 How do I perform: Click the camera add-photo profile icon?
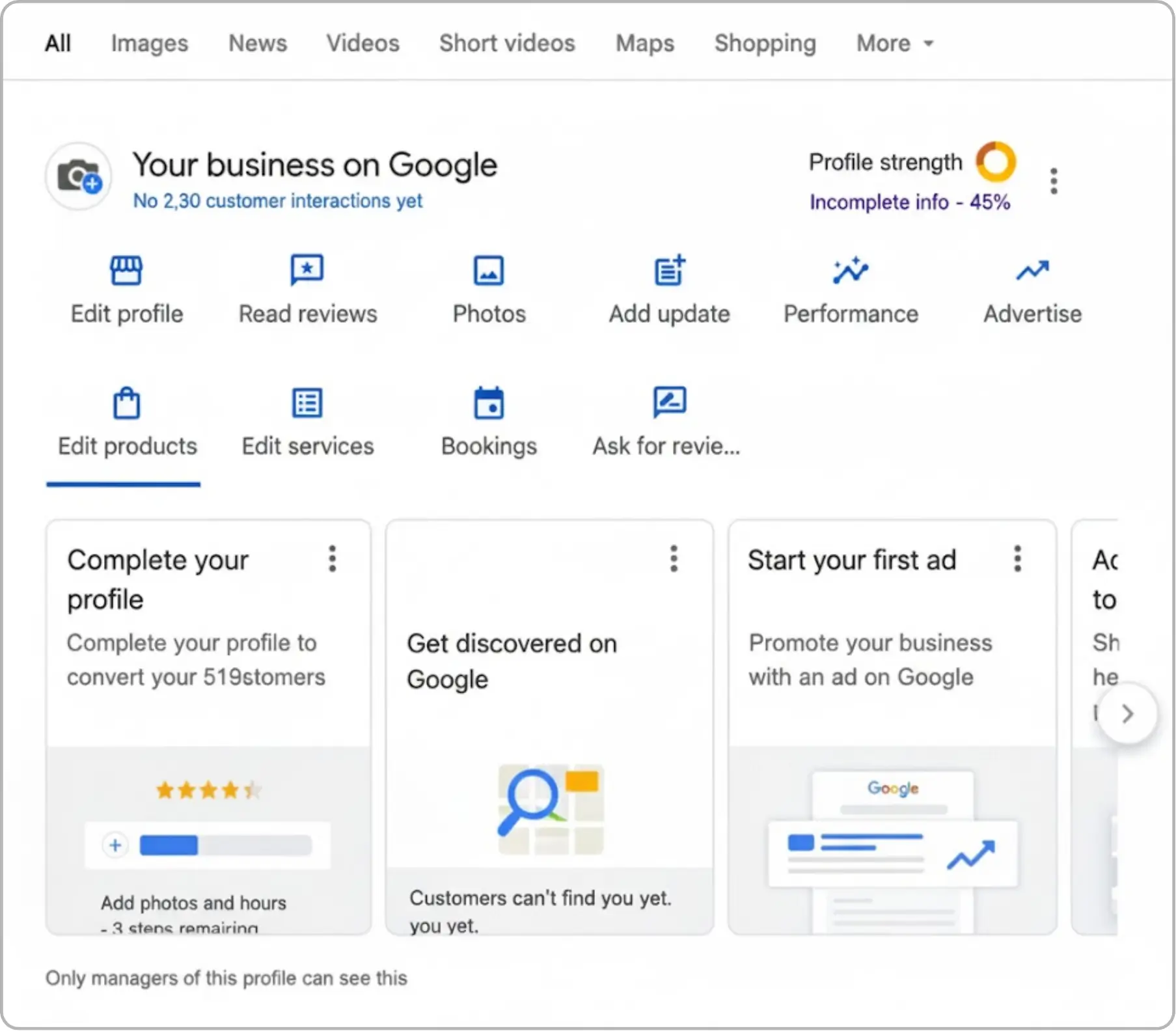pyautogui.click(x=79, y=176)
